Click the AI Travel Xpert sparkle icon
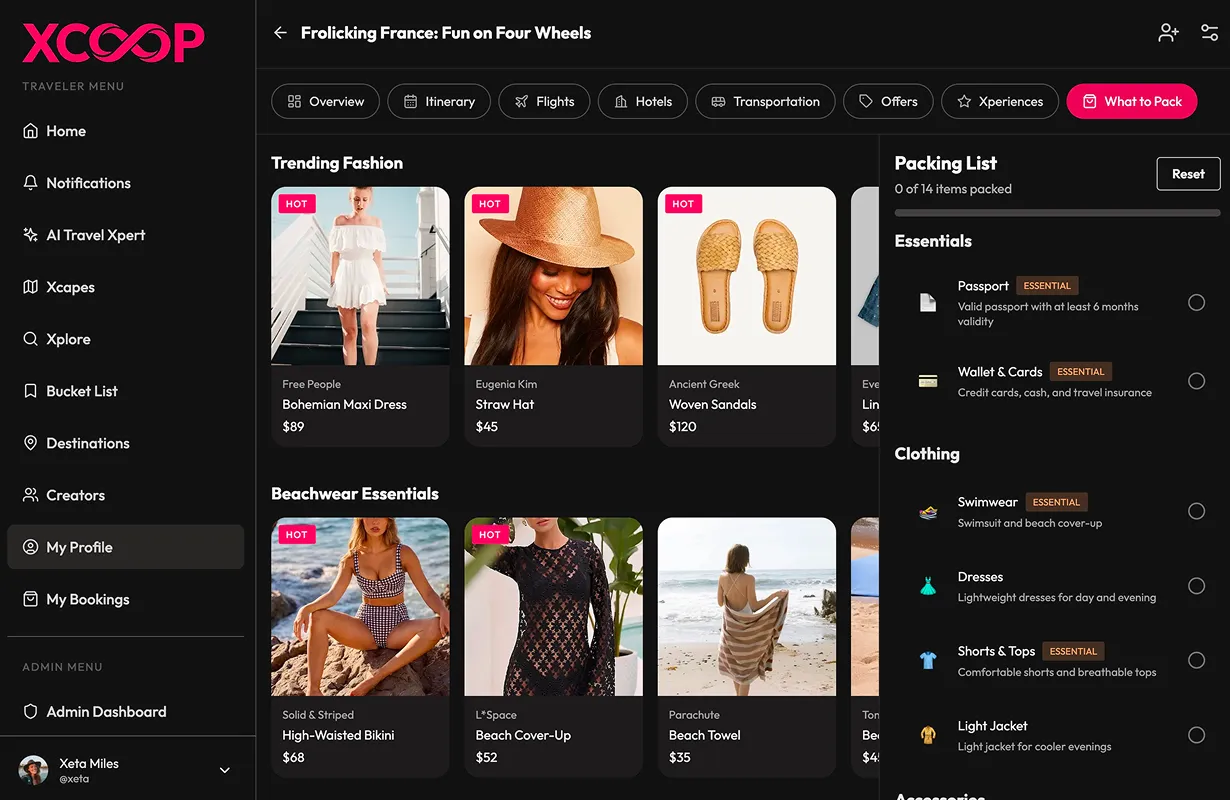 pyautogui.click(x=30, y=235)
